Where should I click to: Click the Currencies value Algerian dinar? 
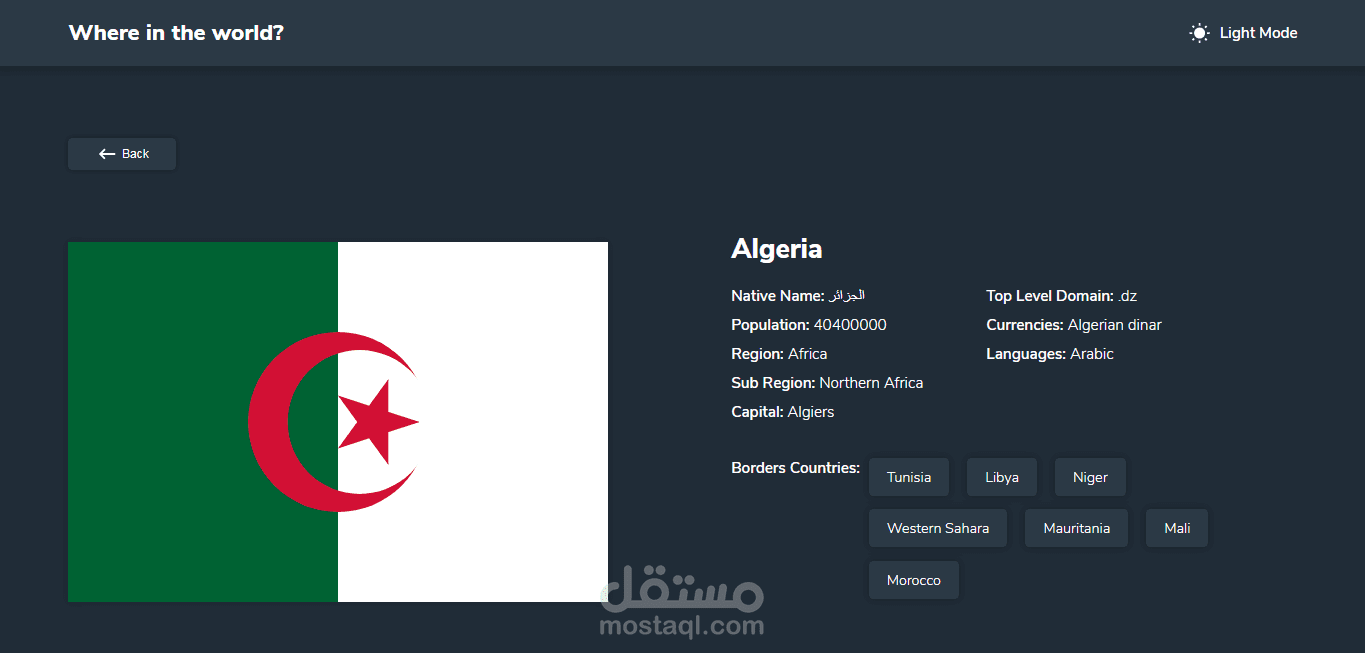pos(1115,325)
